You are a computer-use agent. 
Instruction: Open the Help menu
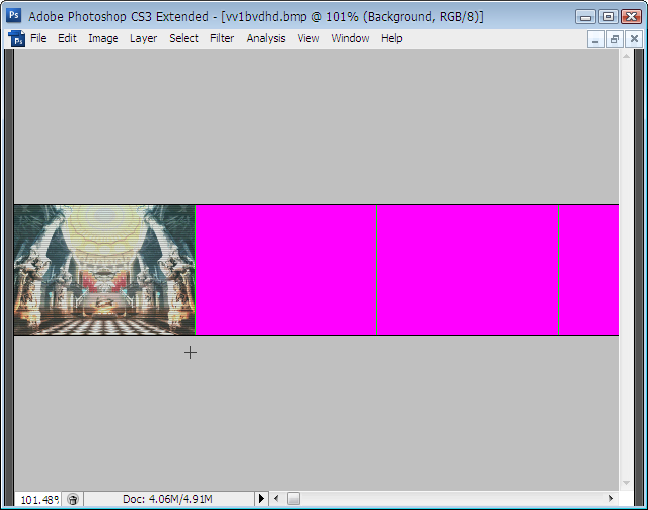point(392,38)
